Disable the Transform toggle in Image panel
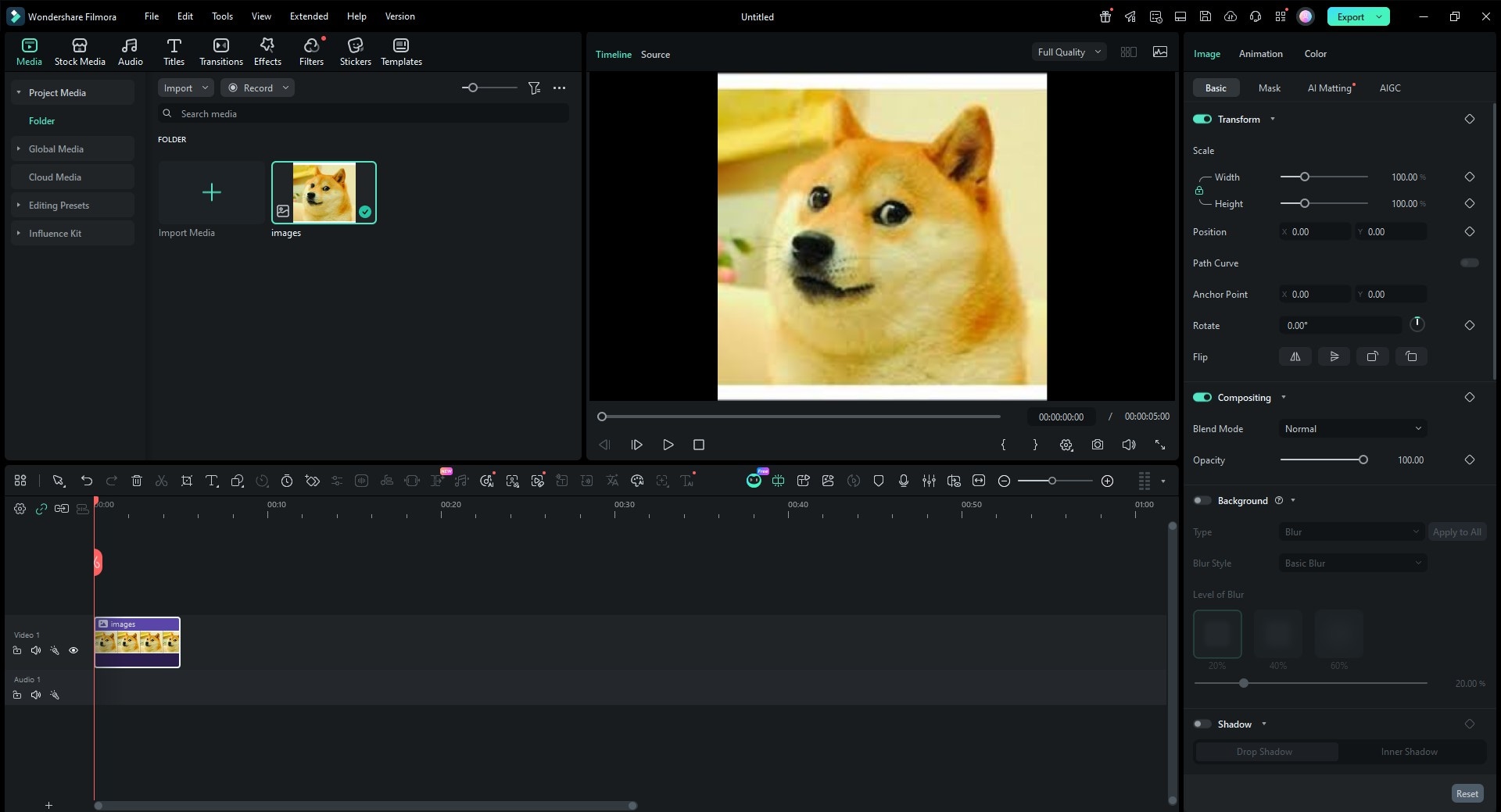The image size is (1501, 812). click(x=1202, y=119)
